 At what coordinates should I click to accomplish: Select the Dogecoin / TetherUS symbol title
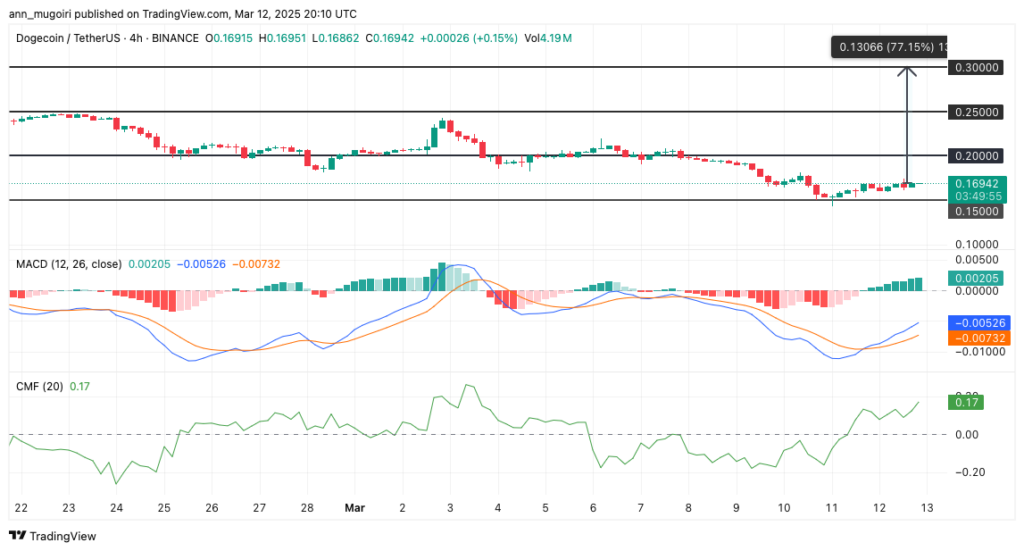[x=70, y=37]
